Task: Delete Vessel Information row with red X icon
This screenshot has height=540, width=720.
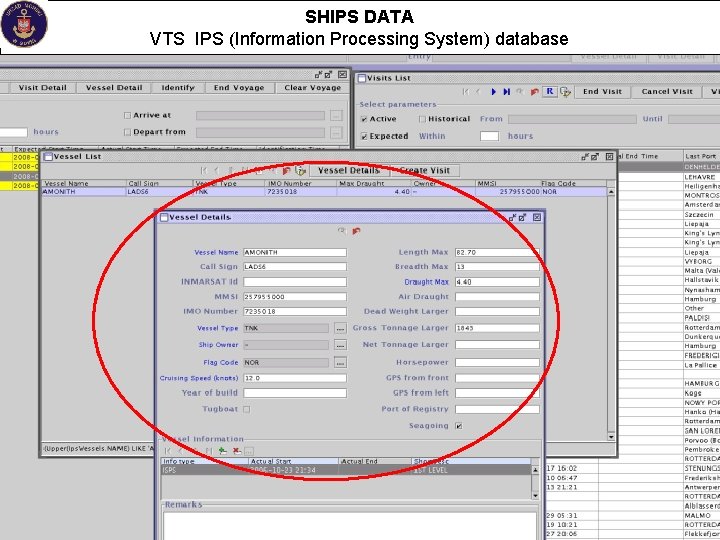Action: click(236, 451)
